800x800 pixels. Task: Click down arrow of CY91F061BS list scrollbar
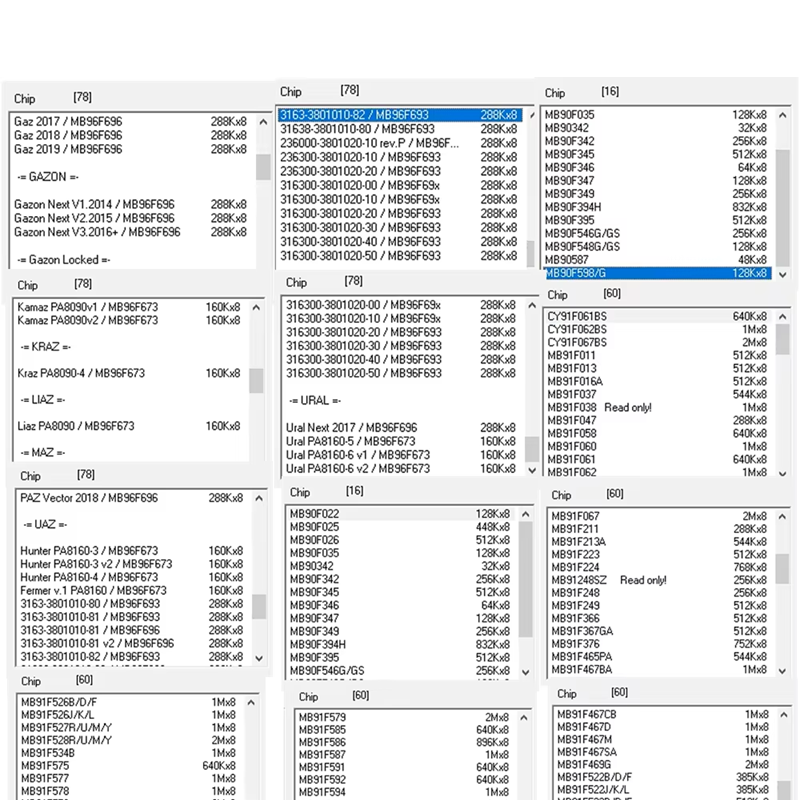783,473
